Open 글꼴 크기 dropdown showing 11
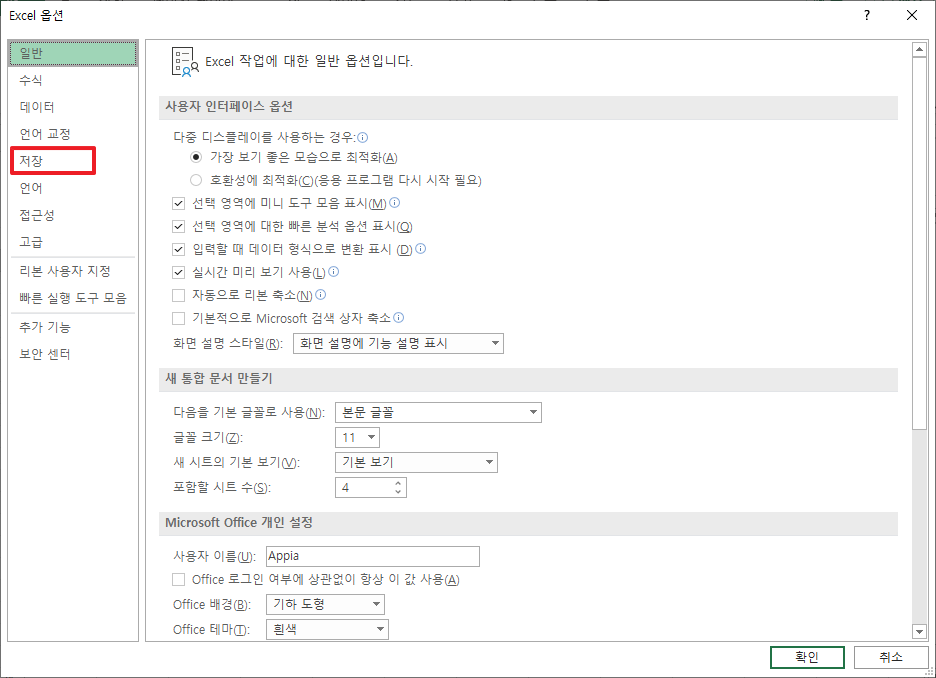This screenshot has height=678, width=936. (x=358, y=437)
